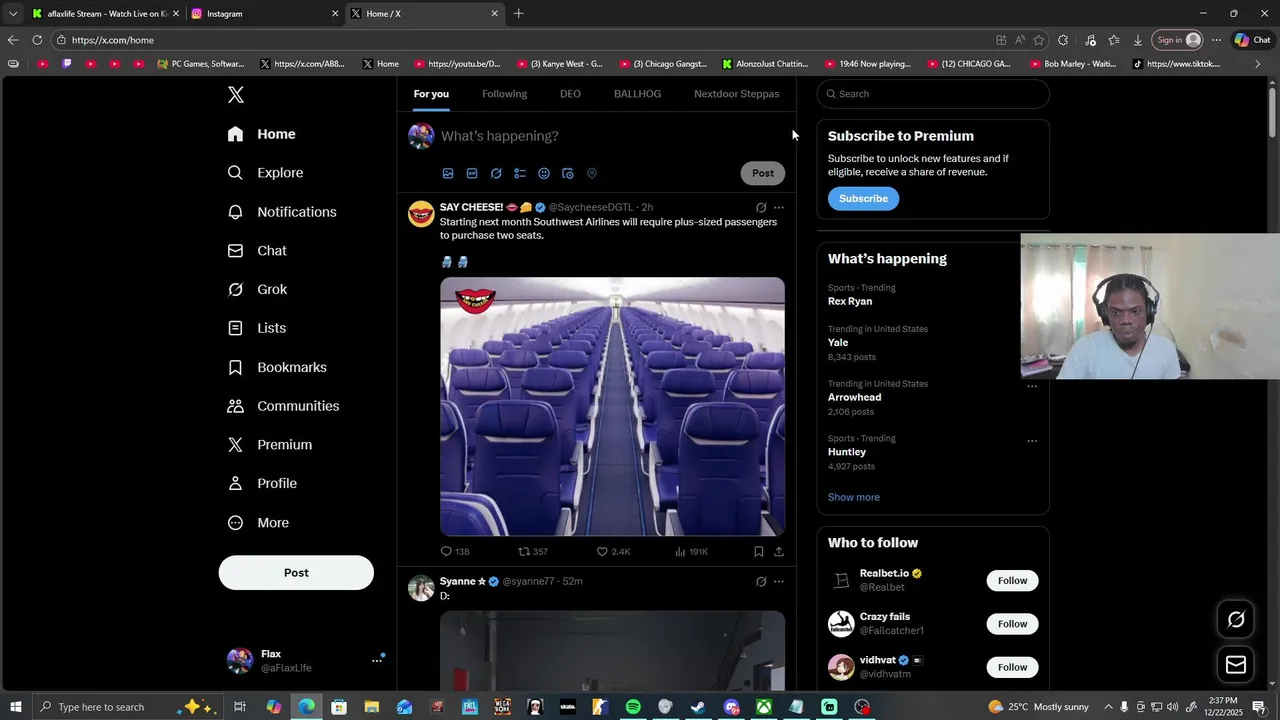
Task: Switch to the For you tab
Action: click(x=431, y=94)
